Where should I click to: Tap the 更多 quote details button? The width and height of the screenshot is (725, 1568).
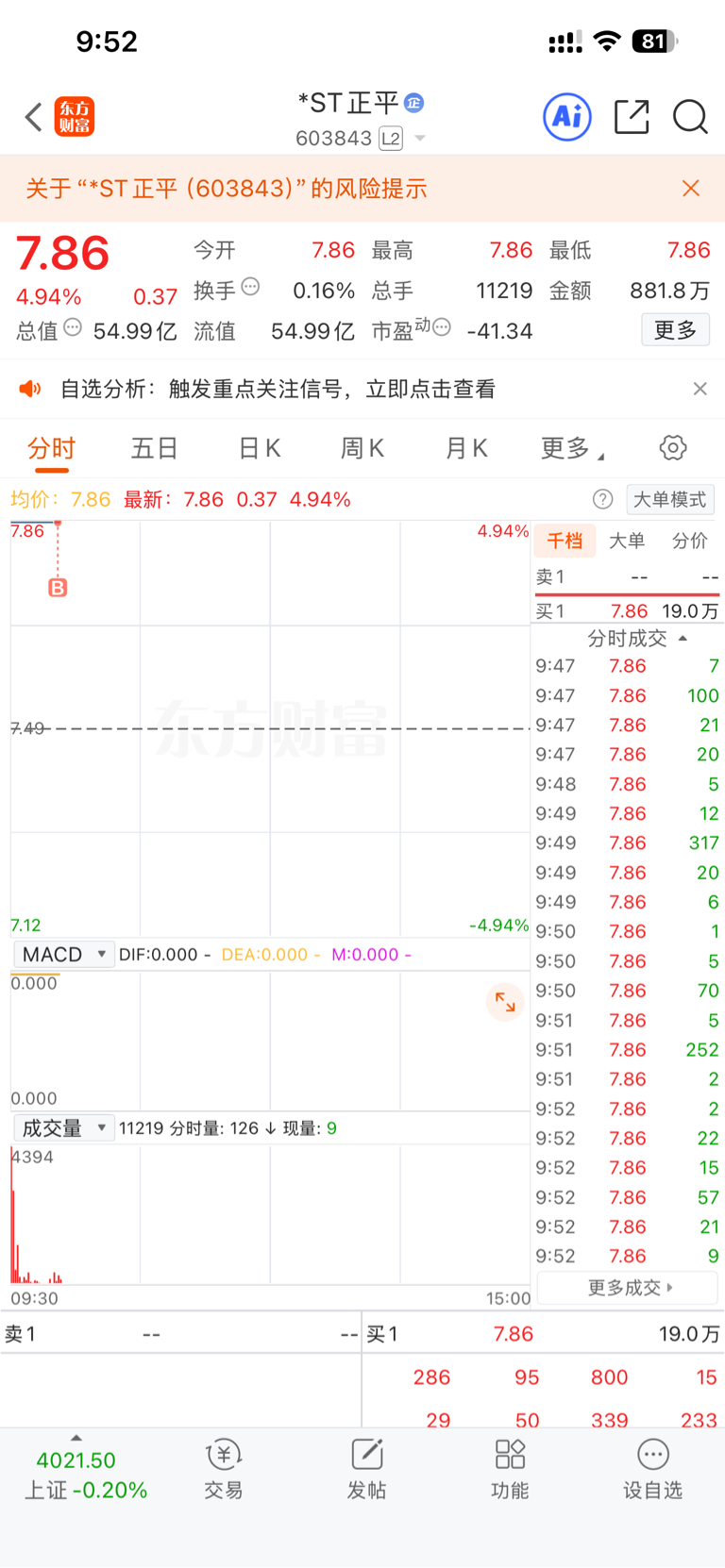pyautogui.click(x=676, y=330)
